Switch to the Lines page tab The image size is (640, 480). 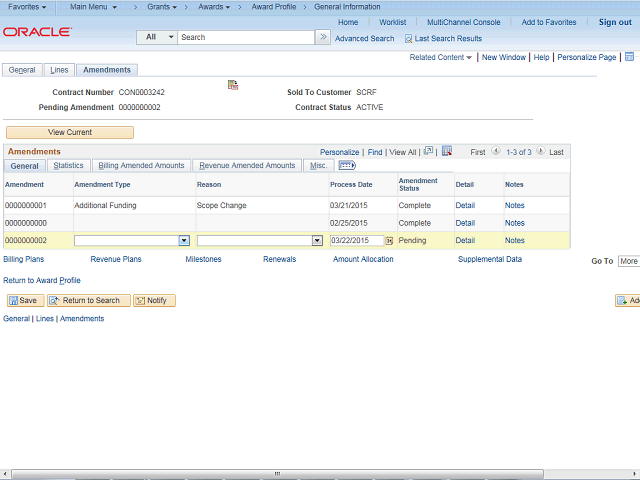[x=59, y=70]
